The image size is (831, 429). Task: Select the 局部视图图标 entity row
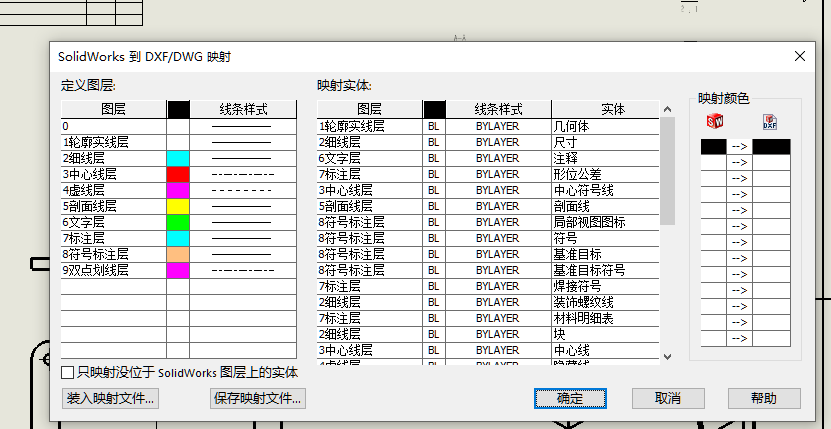click(x=488, y=222)
